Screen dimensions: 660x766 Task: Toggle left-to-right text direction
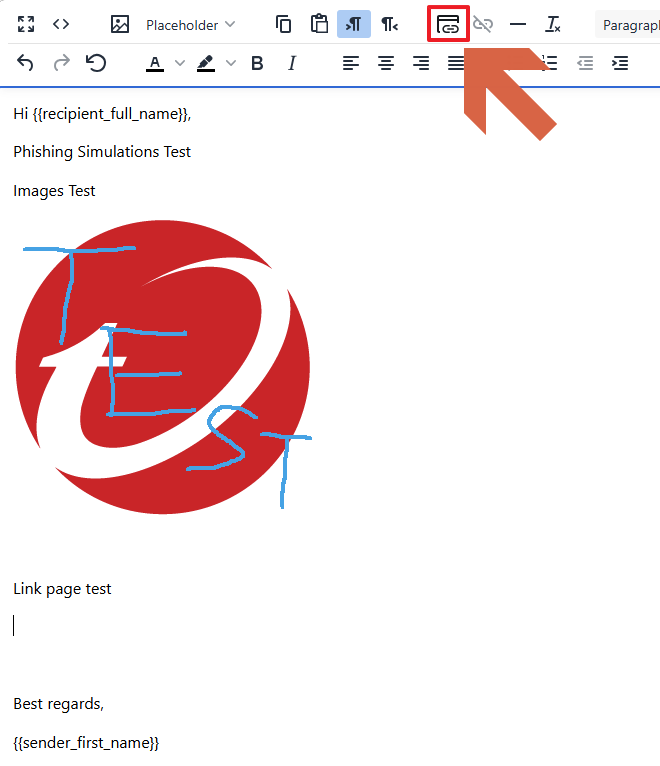(354, 24)
